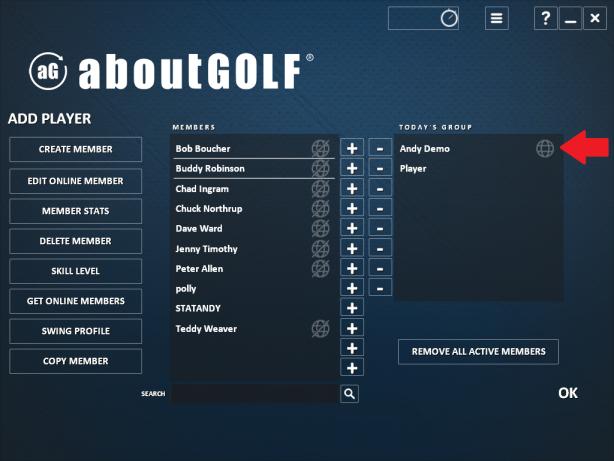Click Chad Ingram's offline globe icon
Viewport: 614px width, 461px height.
click(320, 188)
